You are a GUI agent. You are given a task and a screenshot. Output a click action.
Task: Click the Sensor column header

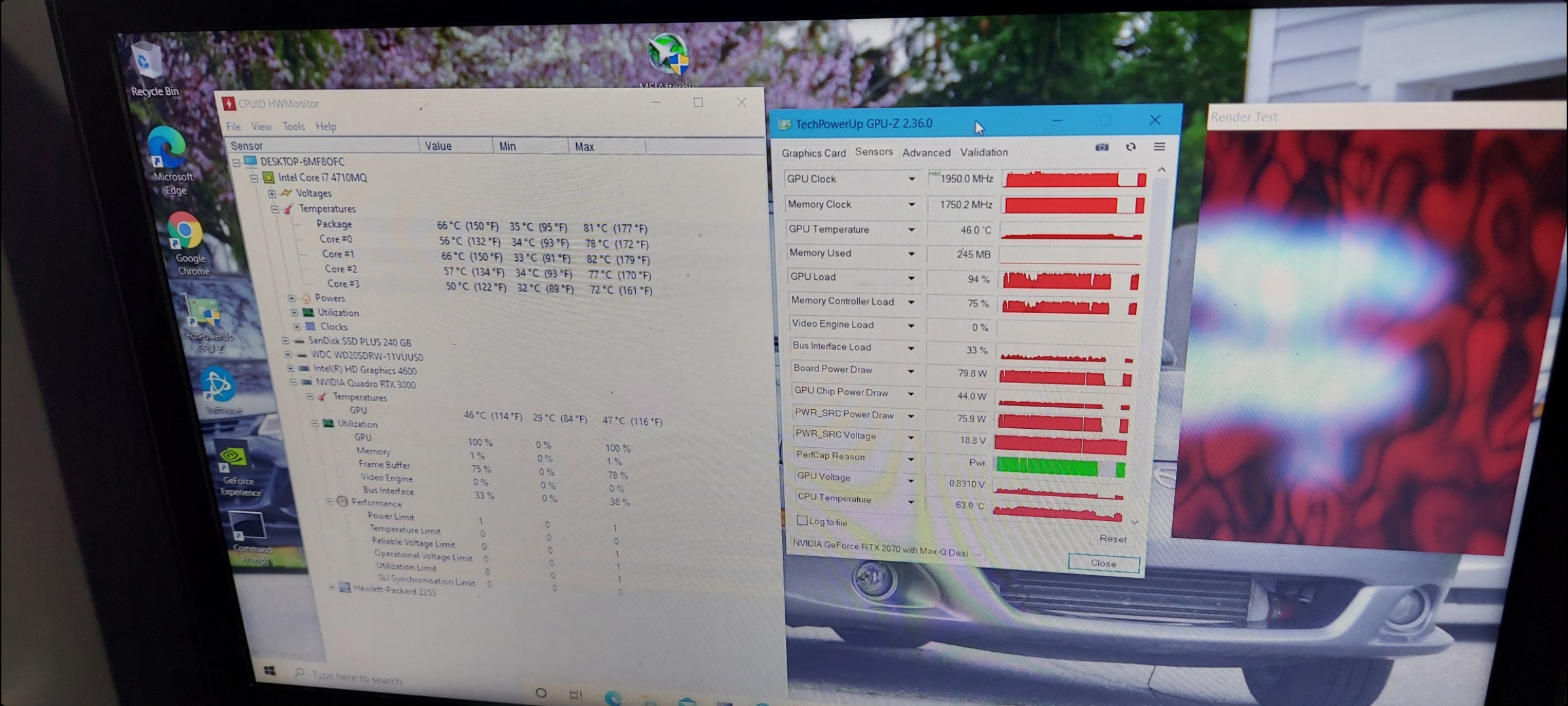[323, 145]
